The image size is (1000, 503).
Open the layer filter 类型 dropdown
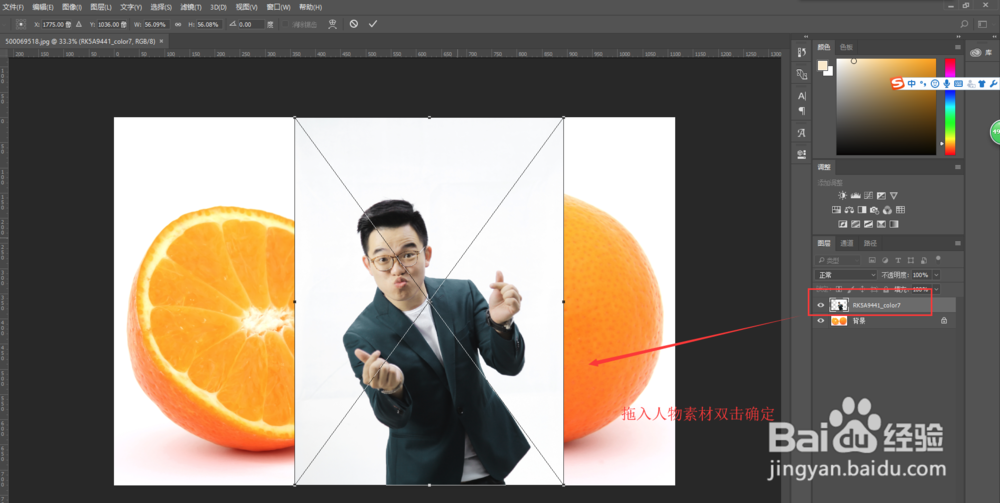[837, 260]
